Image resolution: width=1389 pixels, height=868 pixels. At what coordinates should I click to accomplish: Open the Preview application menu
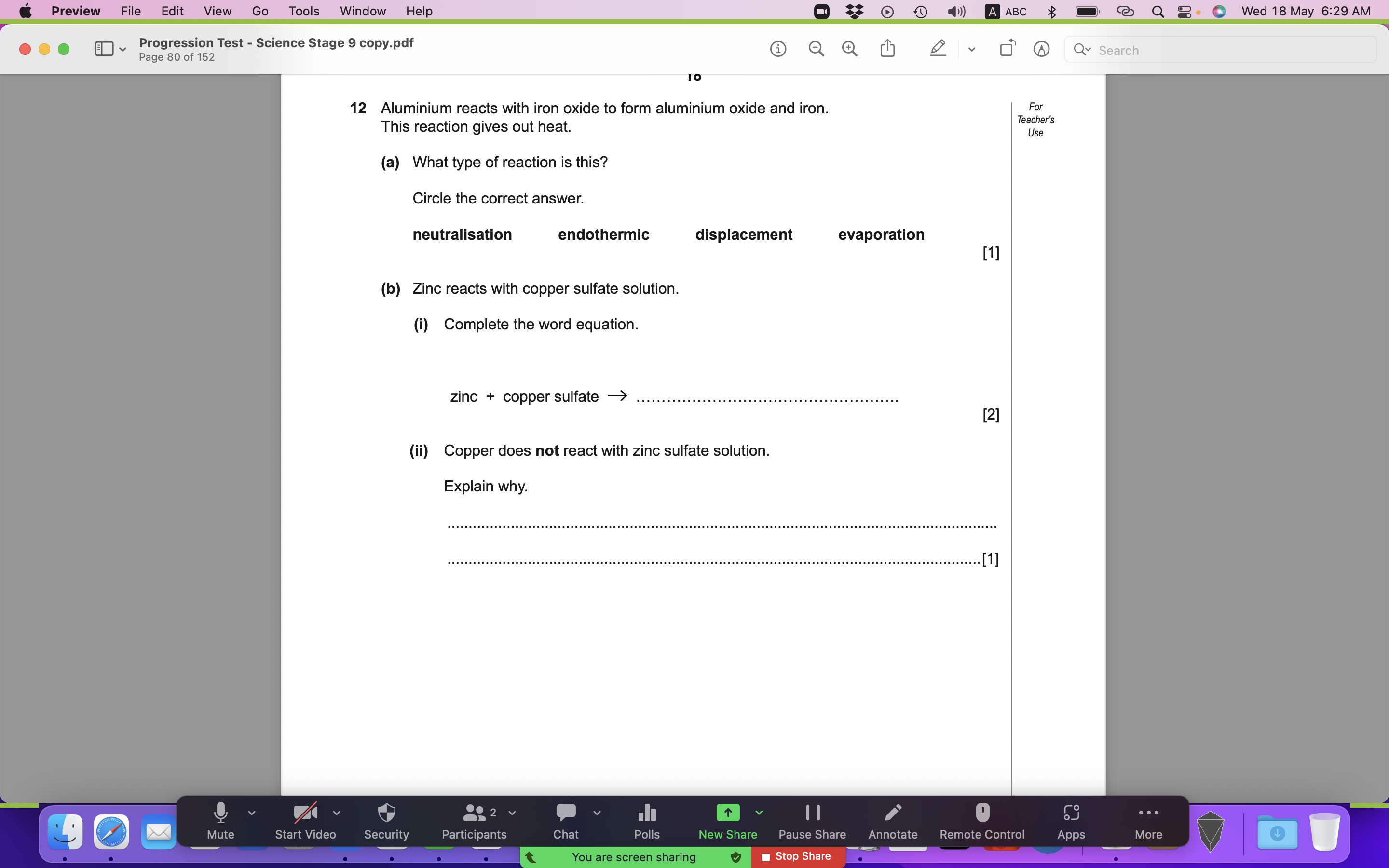coord(76,11)
